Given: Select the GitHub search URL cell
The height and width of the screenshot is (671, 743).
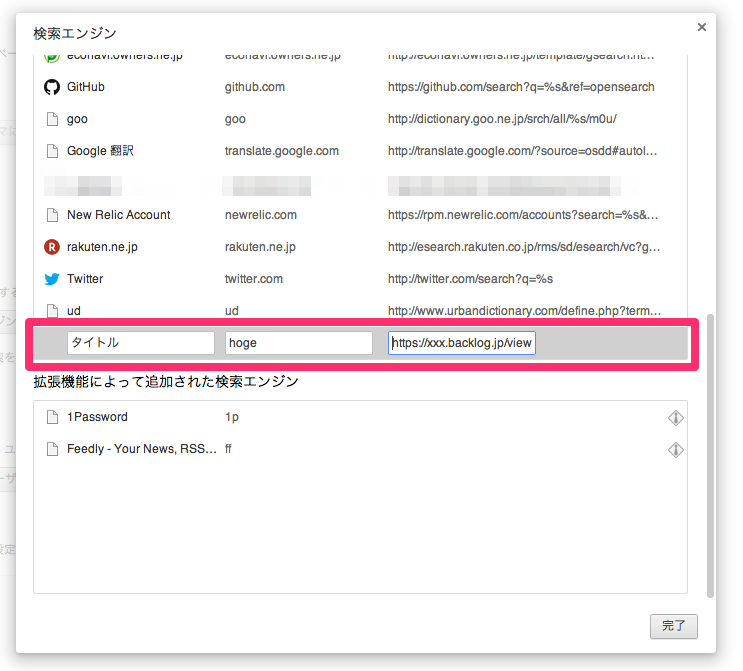Looking at the screenshot, I should click(x=521, y=87).
